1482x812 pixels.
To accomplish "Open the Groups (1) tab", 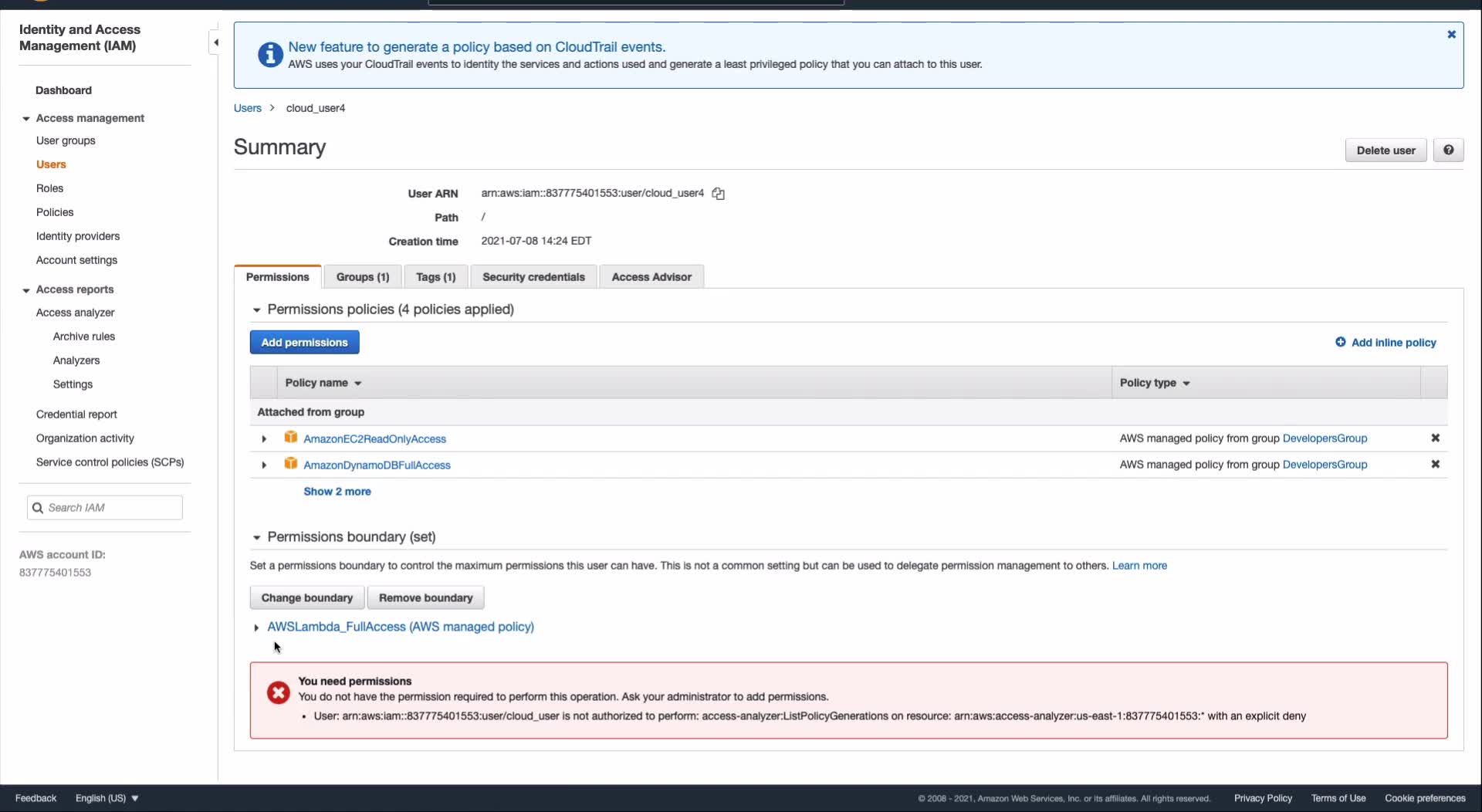I will [363, 277].
